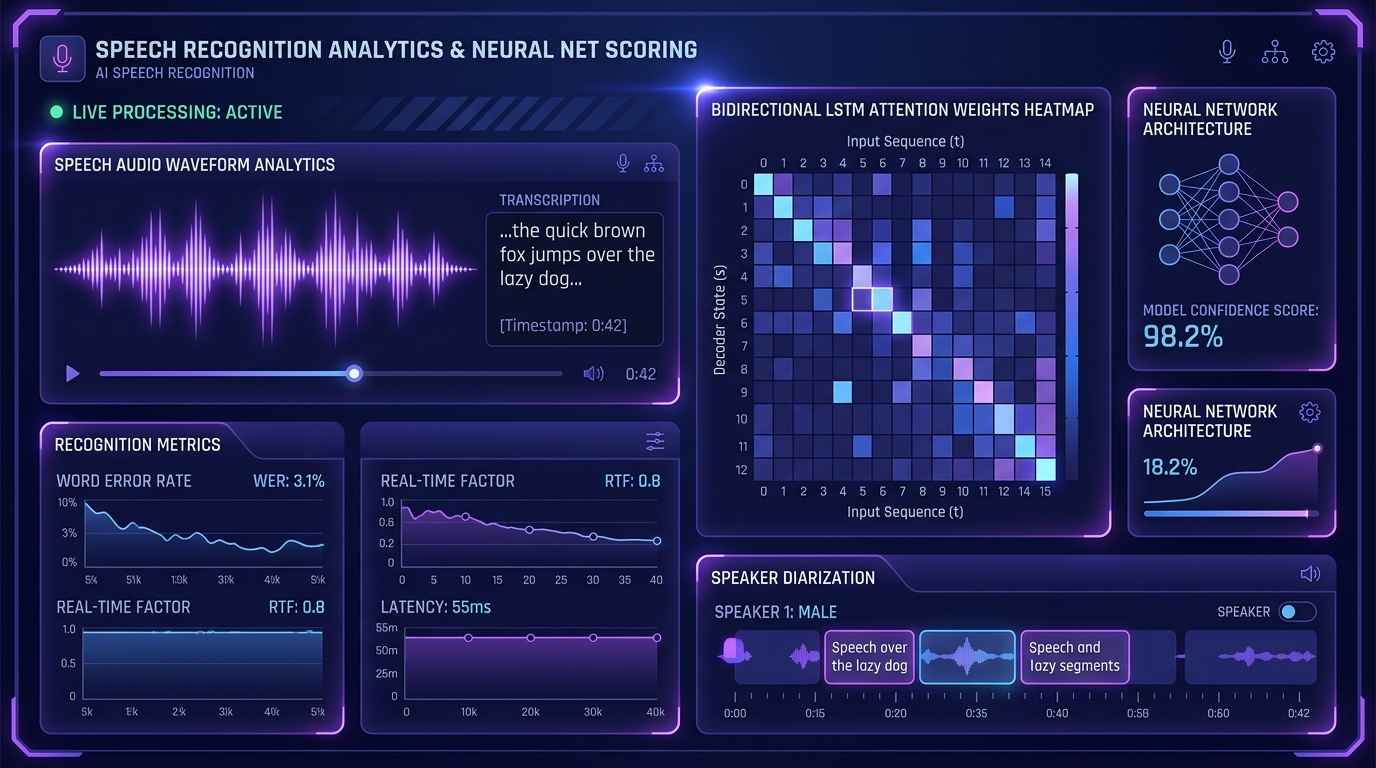
Task: Mute the audio with speaker icon near 0:42
Action: (x=593, y=374)
